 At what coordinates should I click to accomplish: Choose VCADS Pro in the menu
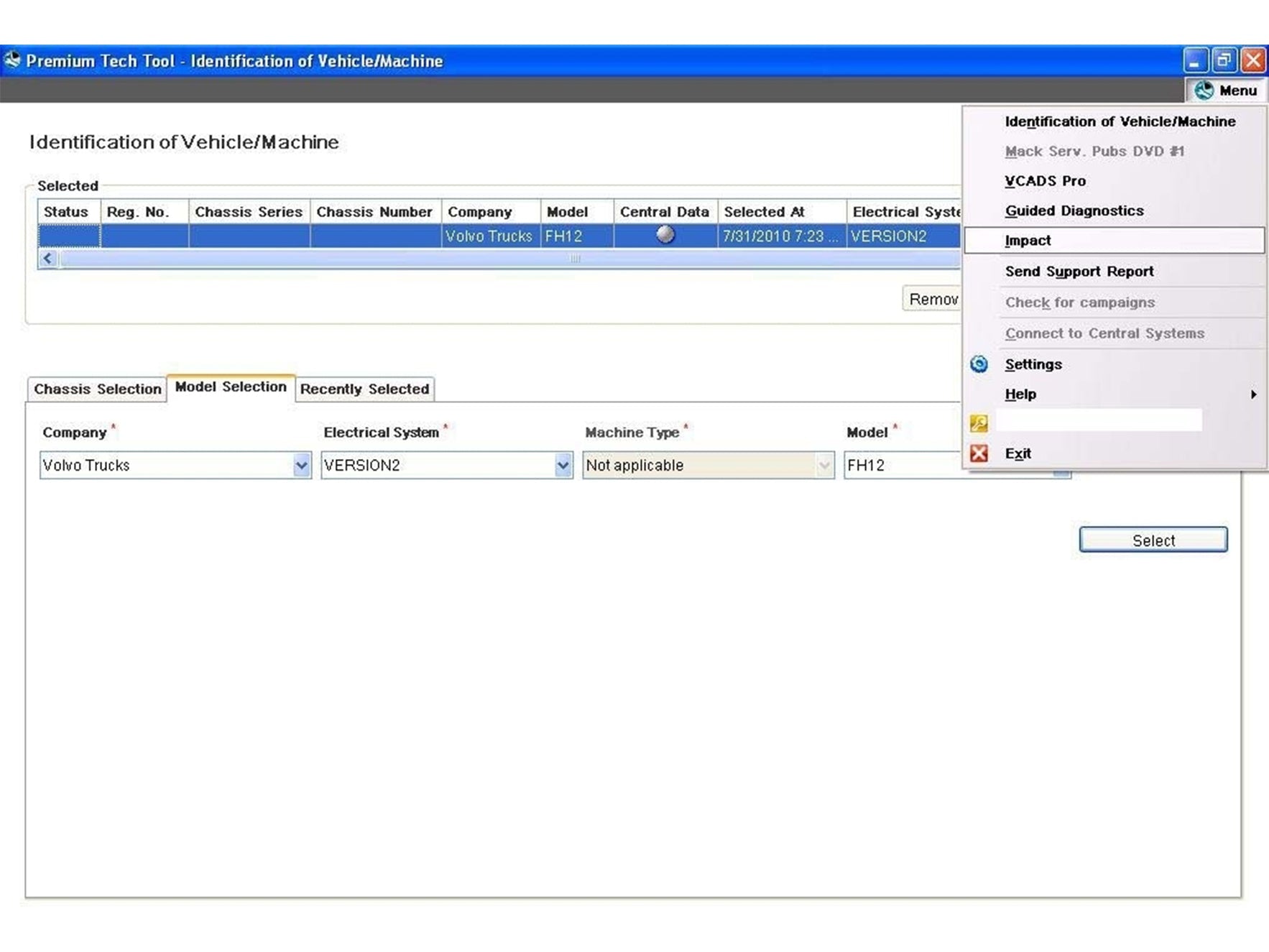(x=1045, y=181)
